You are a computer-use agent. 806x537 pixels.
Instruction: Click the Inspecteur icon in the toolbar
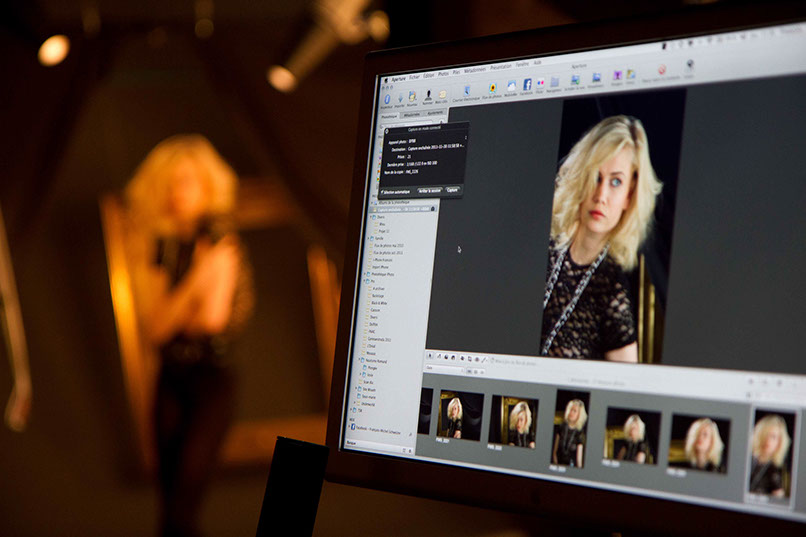pos(388,98)
